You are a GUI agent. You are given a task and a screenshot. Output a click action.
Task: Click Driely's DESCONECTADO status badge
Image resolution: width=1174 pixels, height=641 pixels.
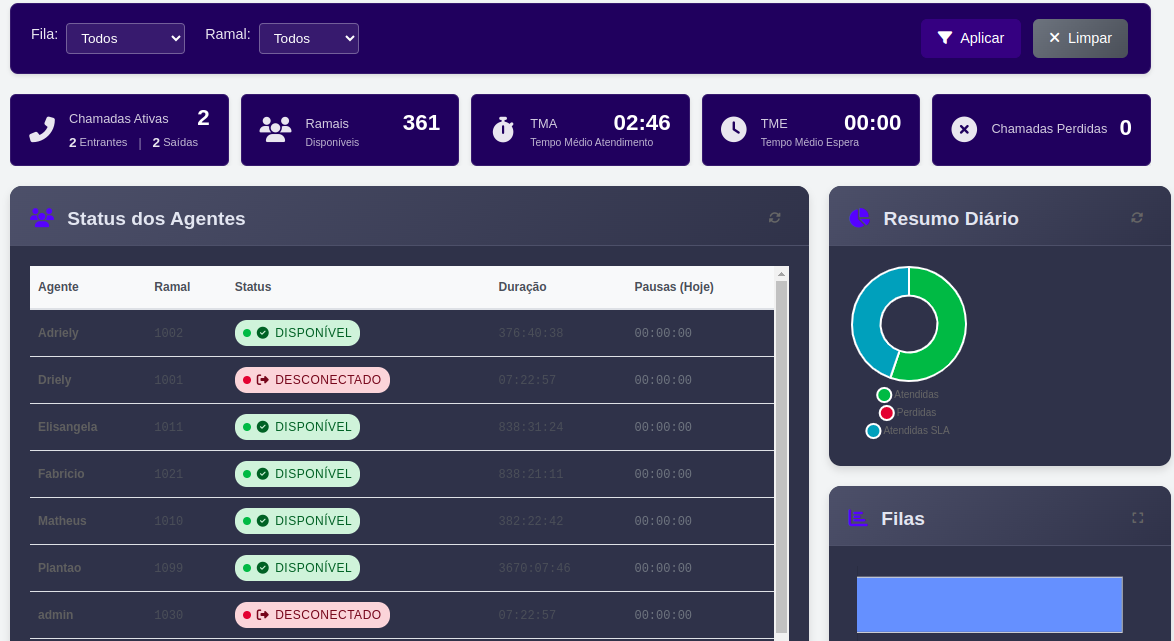click(x=312, y=380)
